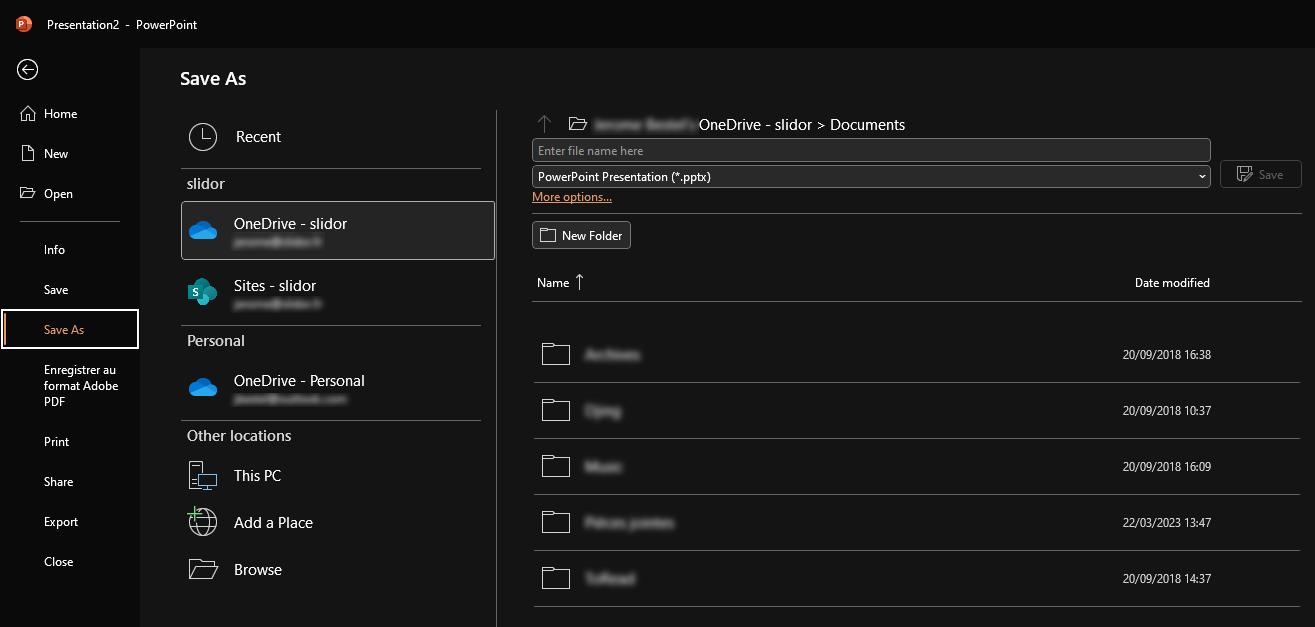The height and width of the screenshot is (627, 1315).
Task: Go up one level with the up arrow
Action: (544, 124)
